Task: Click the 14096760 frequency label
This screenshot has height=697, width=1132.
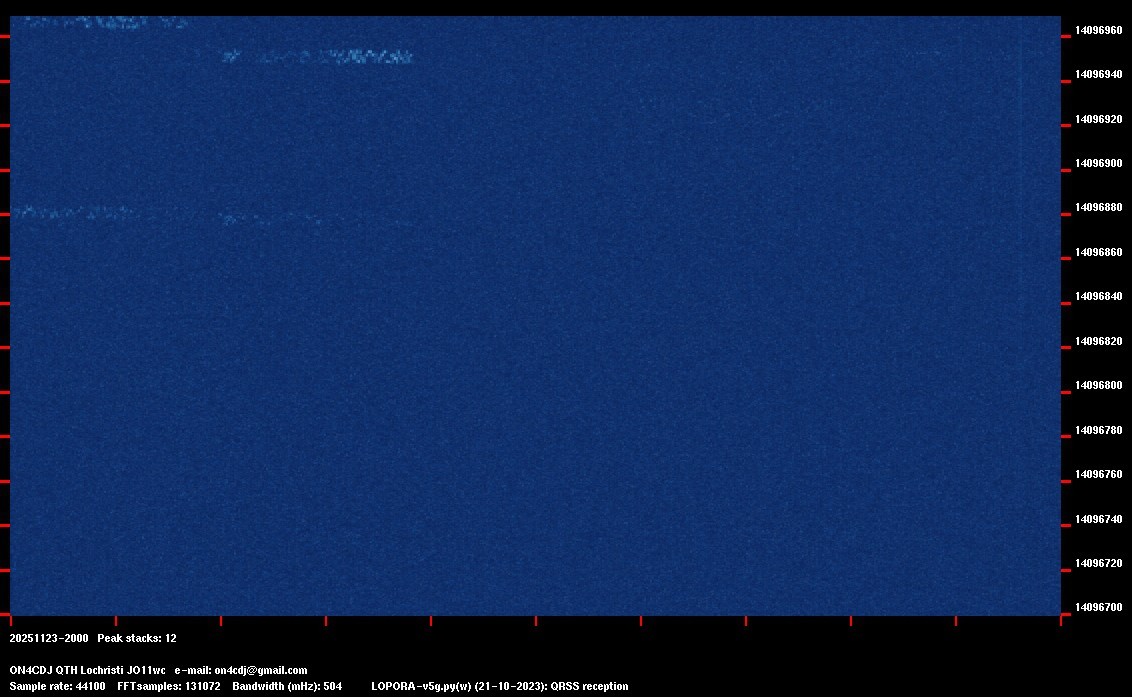Action: tap(1098, 474)
